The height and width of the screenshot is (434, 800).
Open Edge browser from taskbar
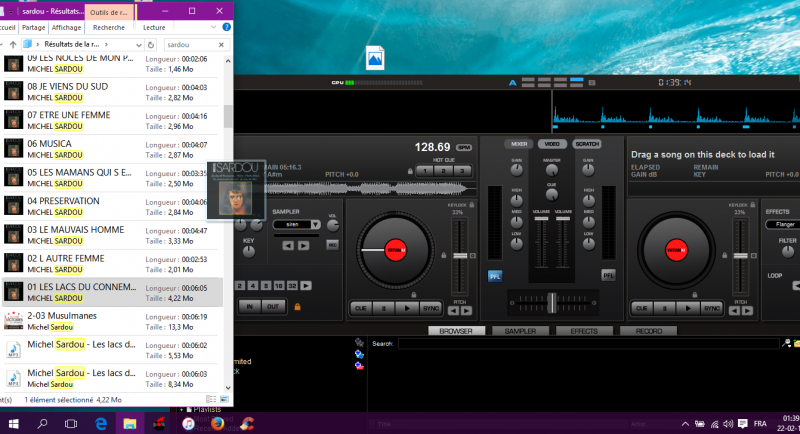pos(101,423)
